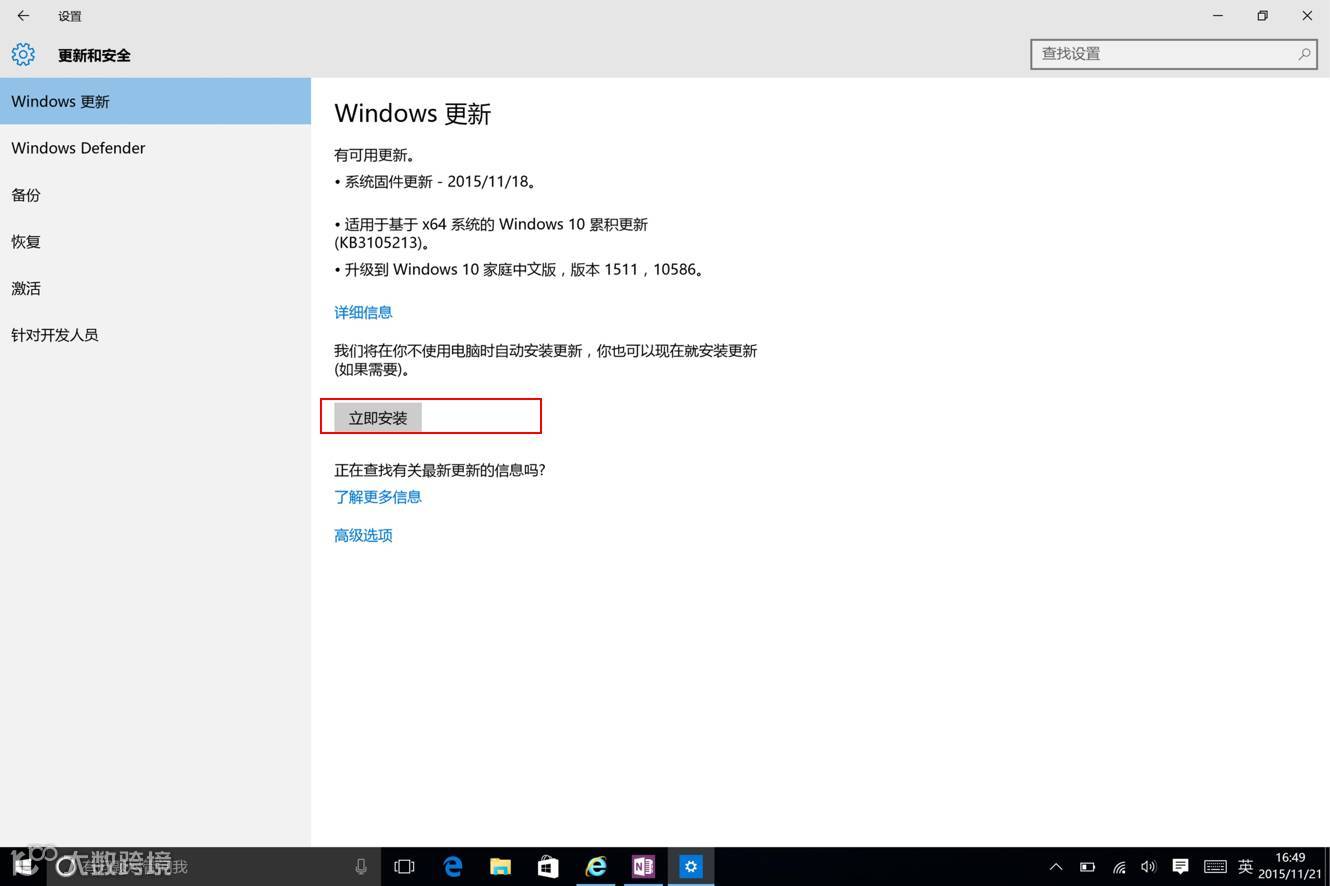Image resolution: width=1330 pixels, height=886 pixels.
Task: Go back with the arrow in Settings
Action: pos(23,16)
